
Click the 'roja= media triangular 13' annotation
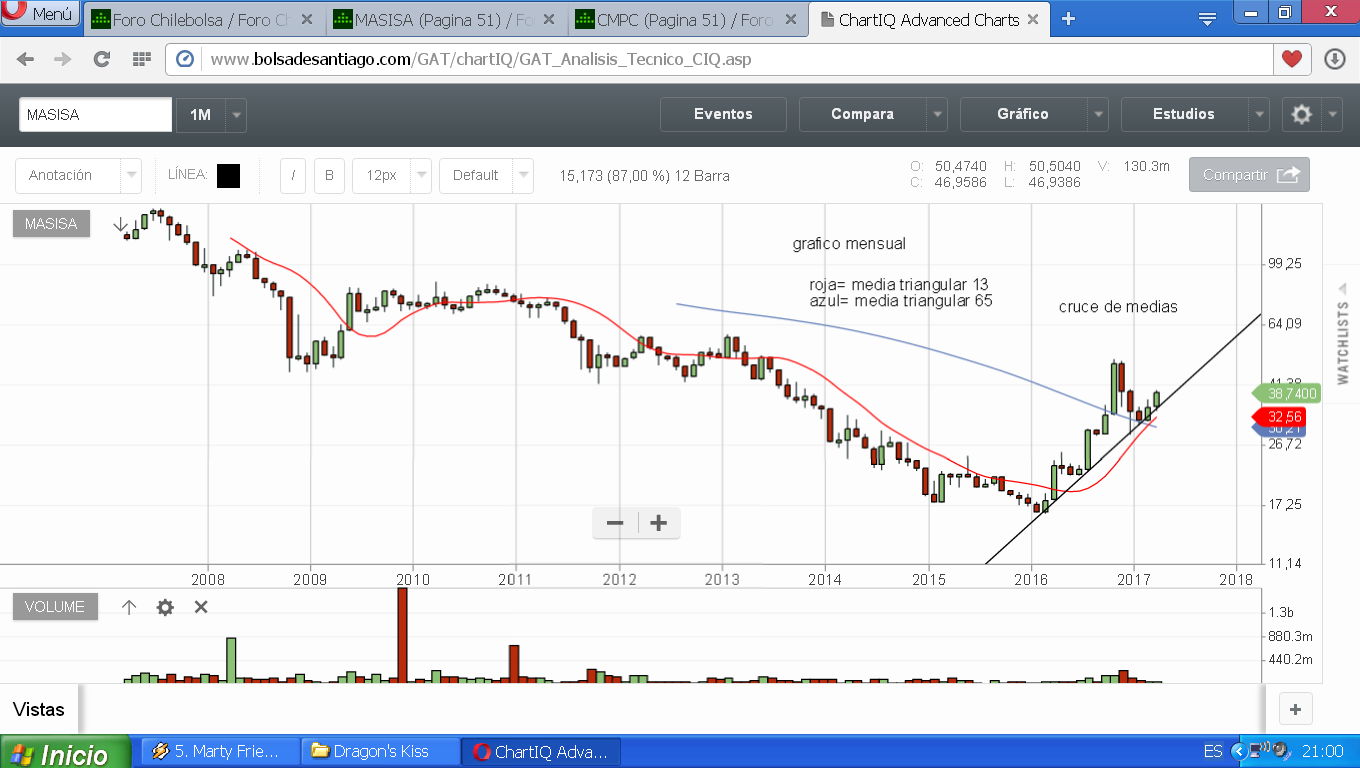coord(899,285)
